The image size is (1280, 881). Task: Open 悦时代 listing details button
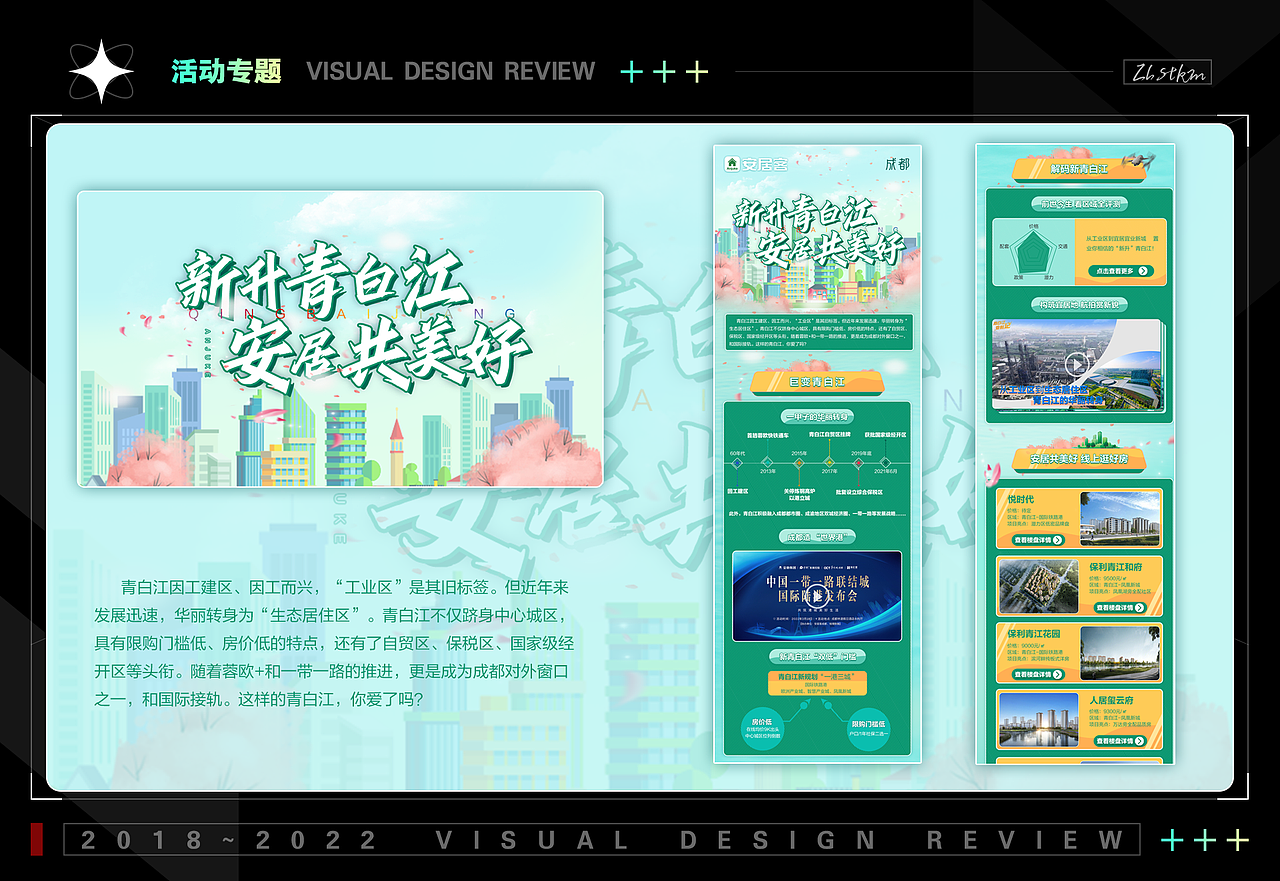click(x=1037, y=539)
